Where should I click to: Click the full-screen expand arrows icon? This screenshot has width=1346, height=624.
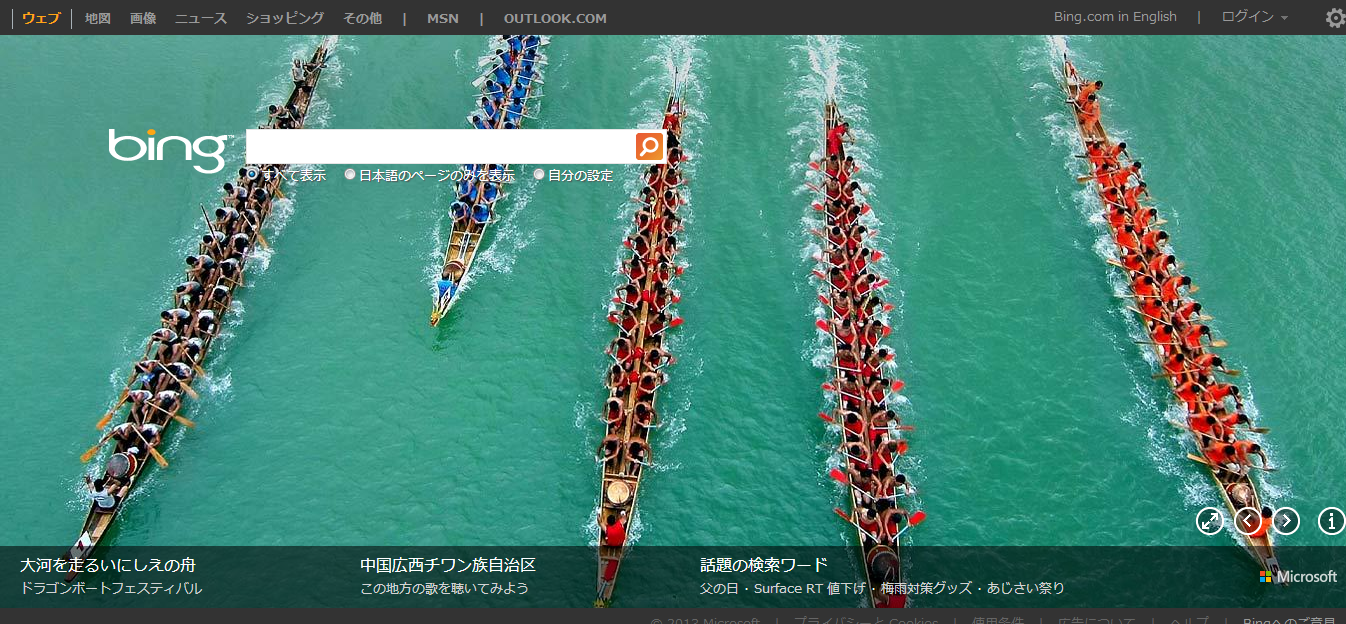1210,521
